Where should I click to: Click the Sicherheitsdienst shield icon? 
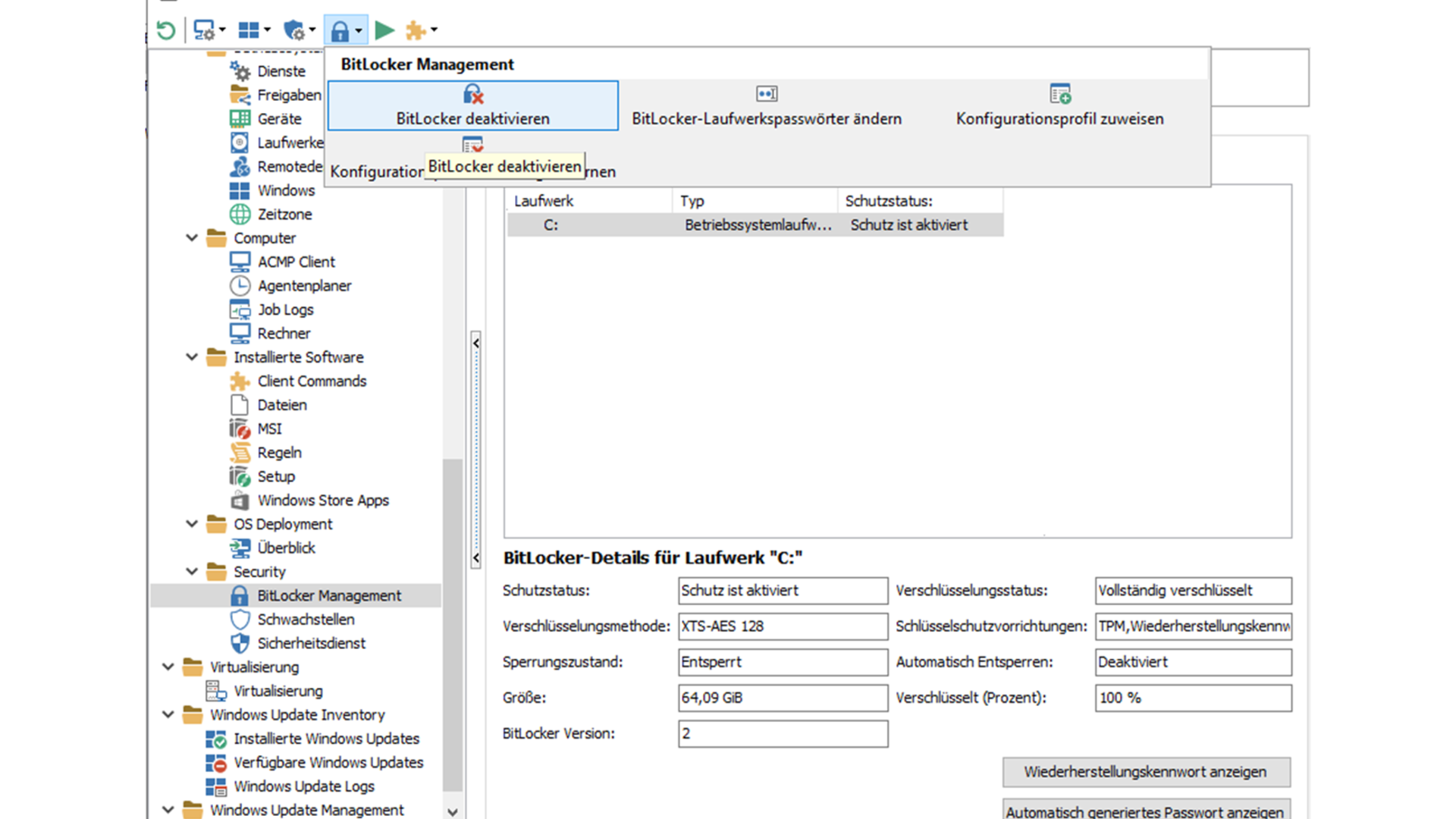[x=240, y=644]
